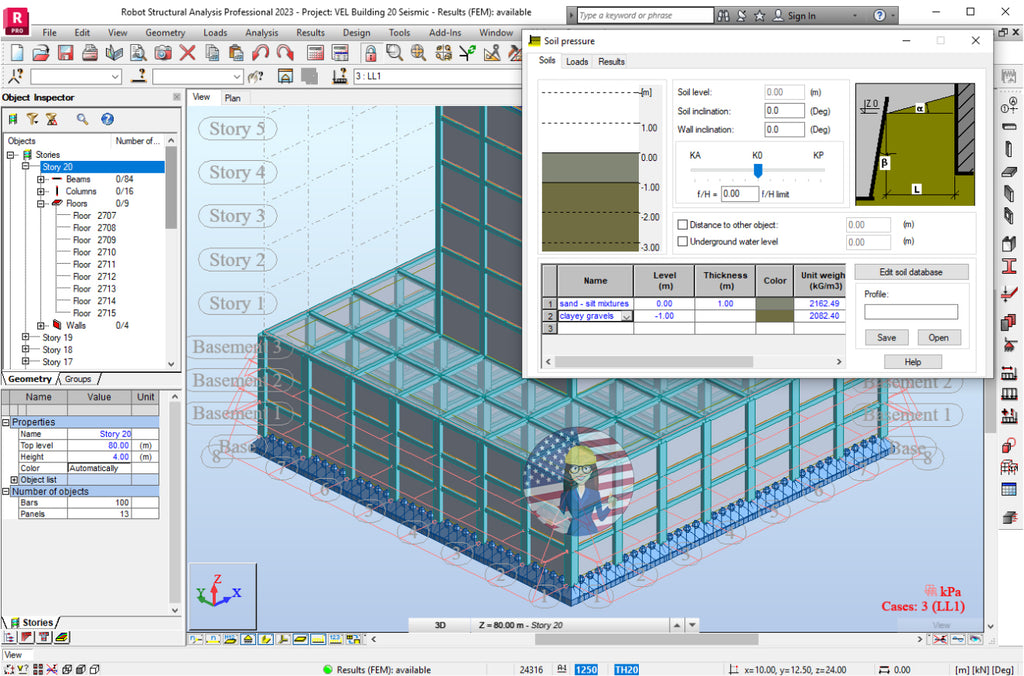Click the Edit soil database button

[913, 271]
